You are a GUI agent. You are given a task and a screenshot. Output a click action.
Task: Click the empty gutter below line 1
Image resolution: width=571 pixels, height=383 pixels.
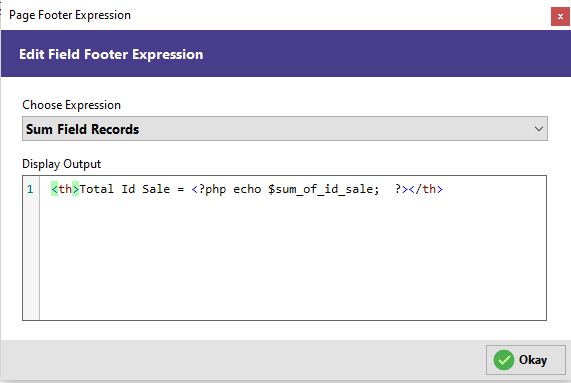[31, 258]
